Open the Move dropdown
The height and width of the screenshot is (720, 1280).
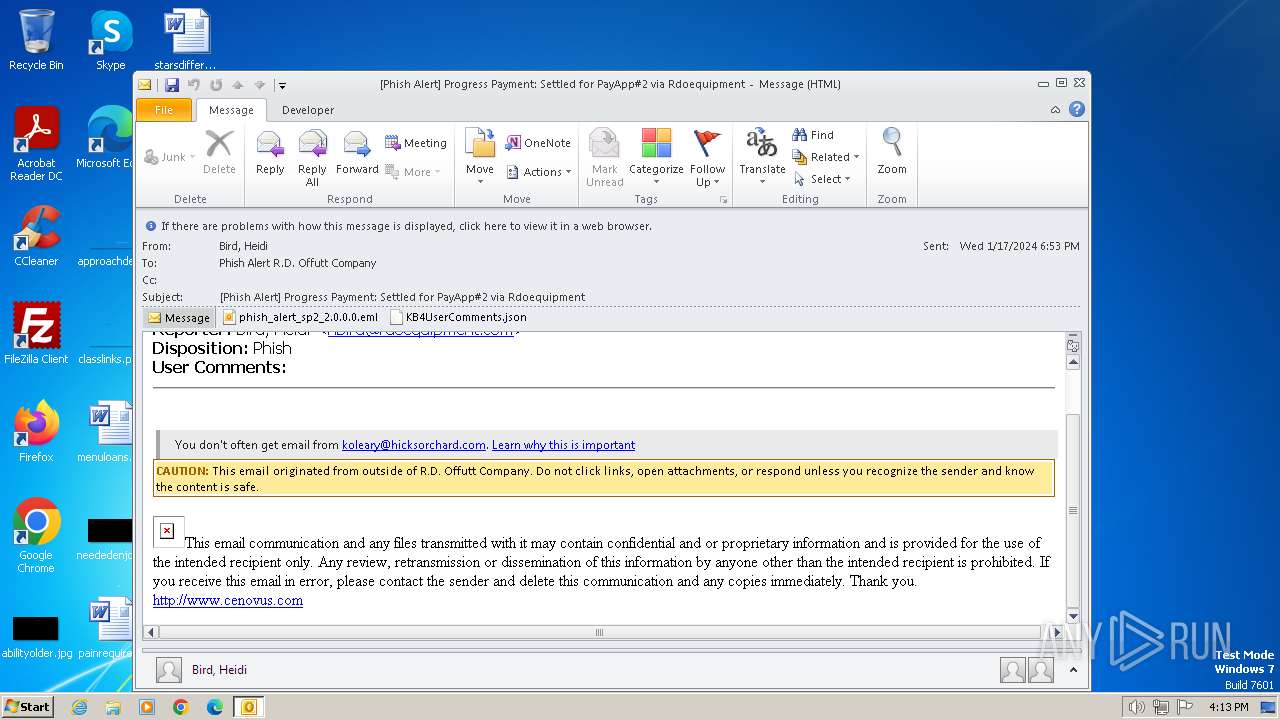point(480,157)
